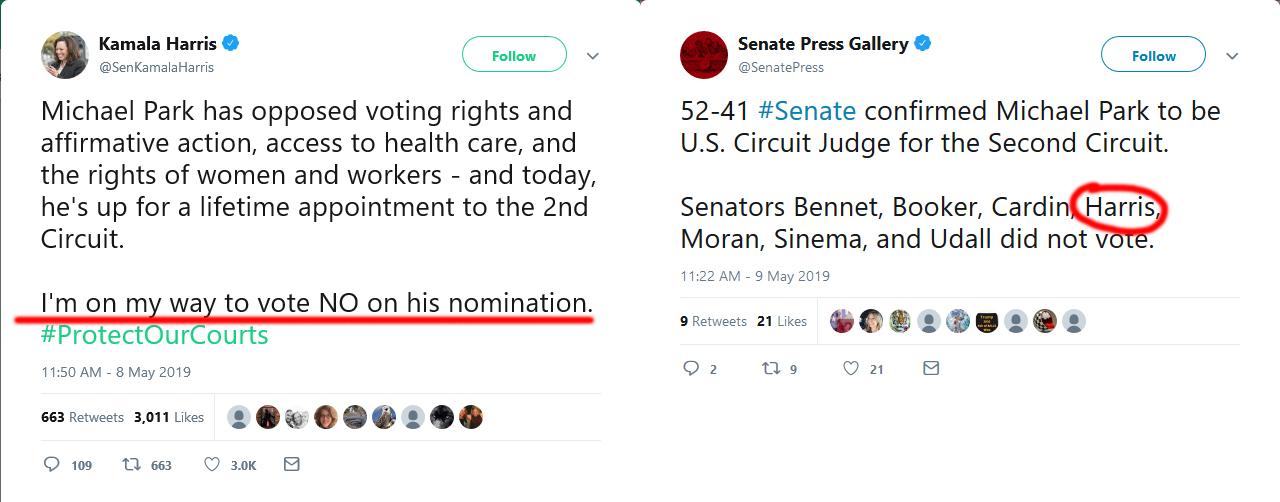Like the Senate Press Gallery tweet

click(863, 368)
